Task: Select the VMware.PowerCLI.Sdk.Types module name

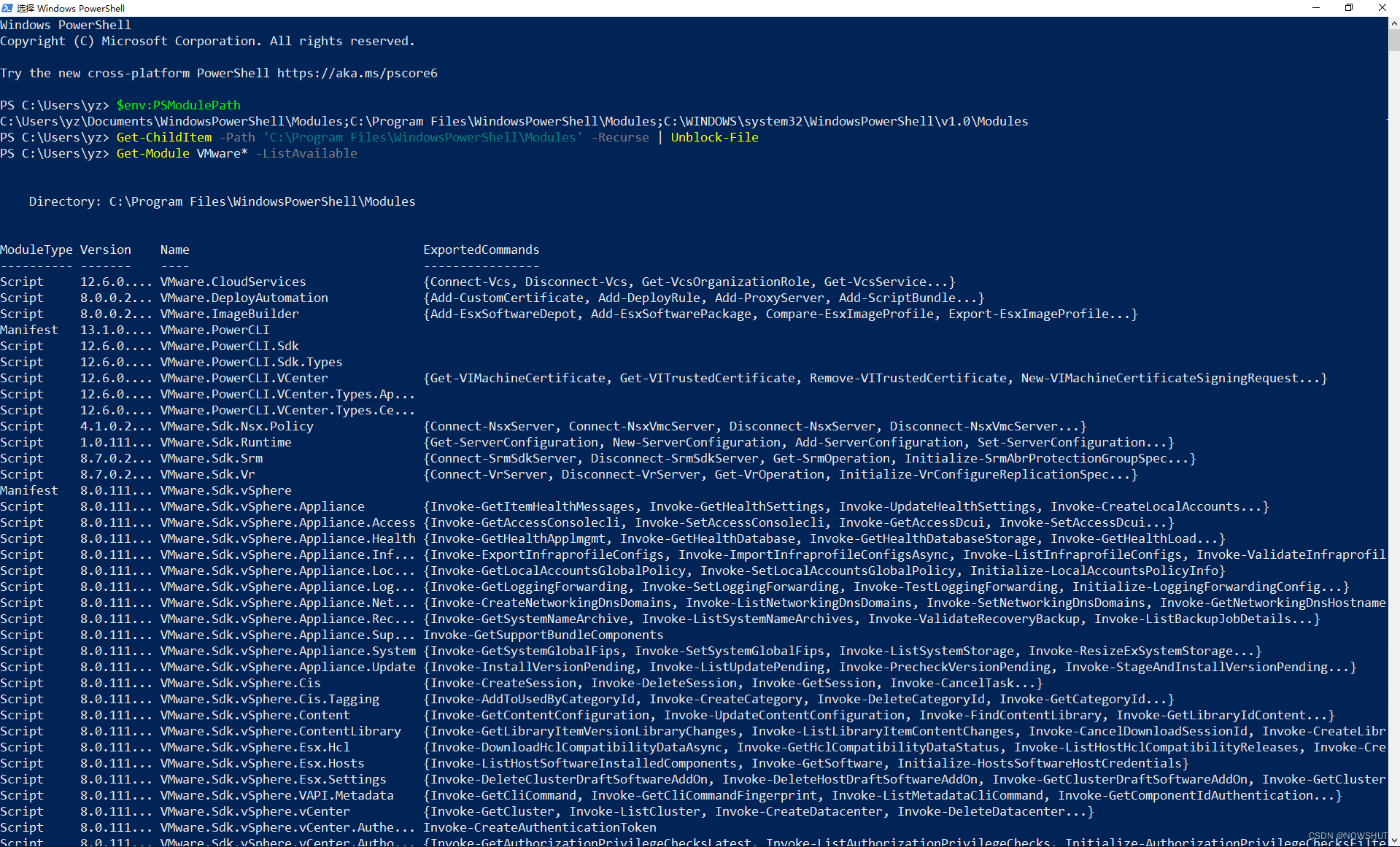Action: point(252,362)
